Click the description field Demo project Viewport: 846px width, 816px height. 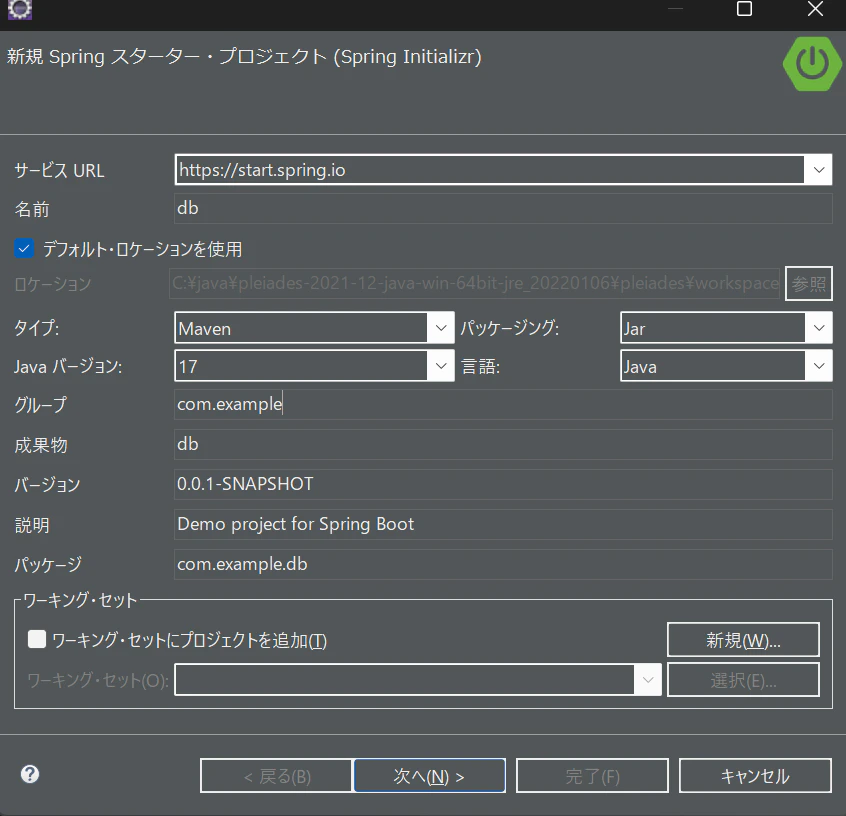[503, 524]
